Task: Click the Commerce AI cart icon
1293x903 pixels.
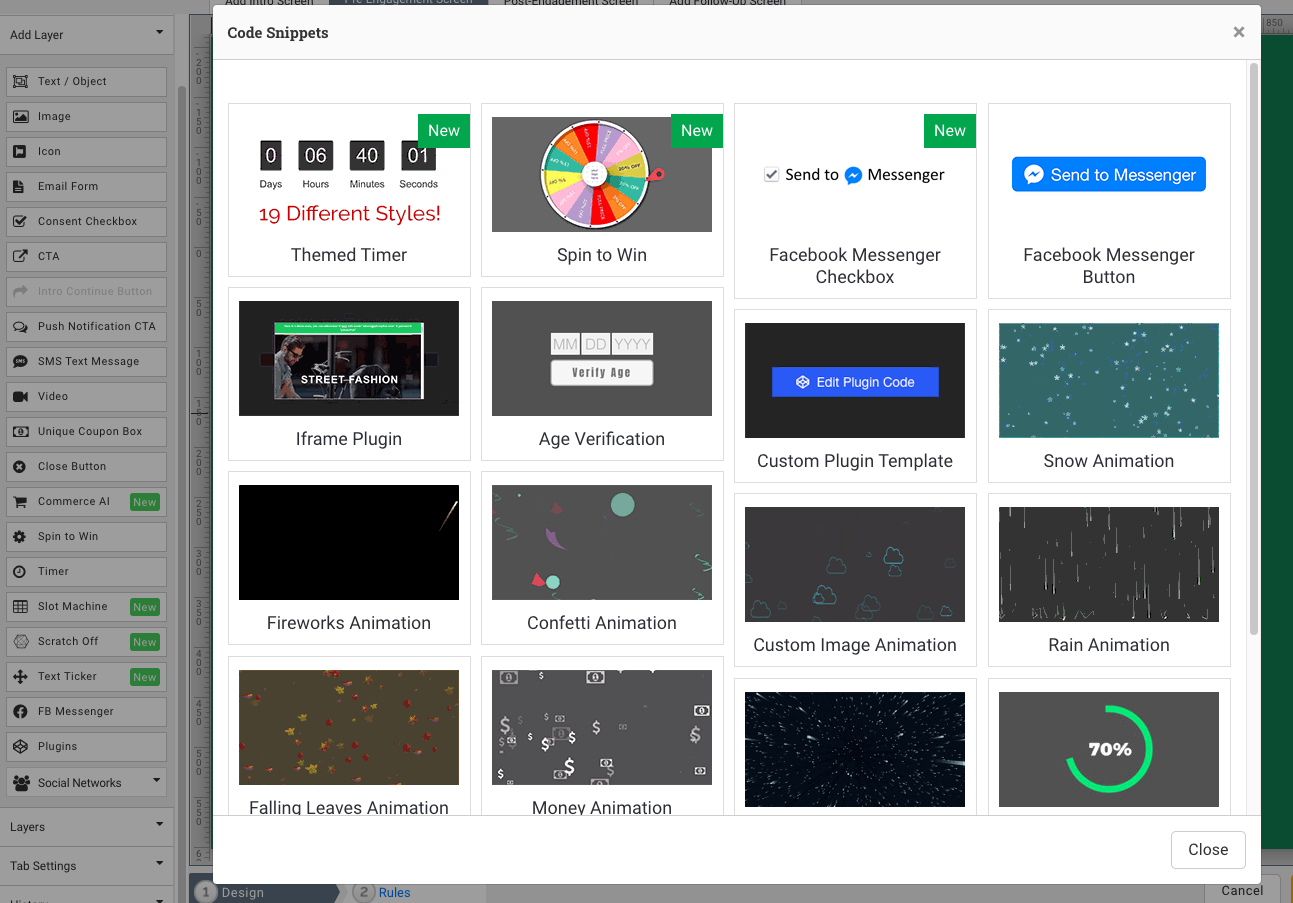Action: tap(20, 502)
